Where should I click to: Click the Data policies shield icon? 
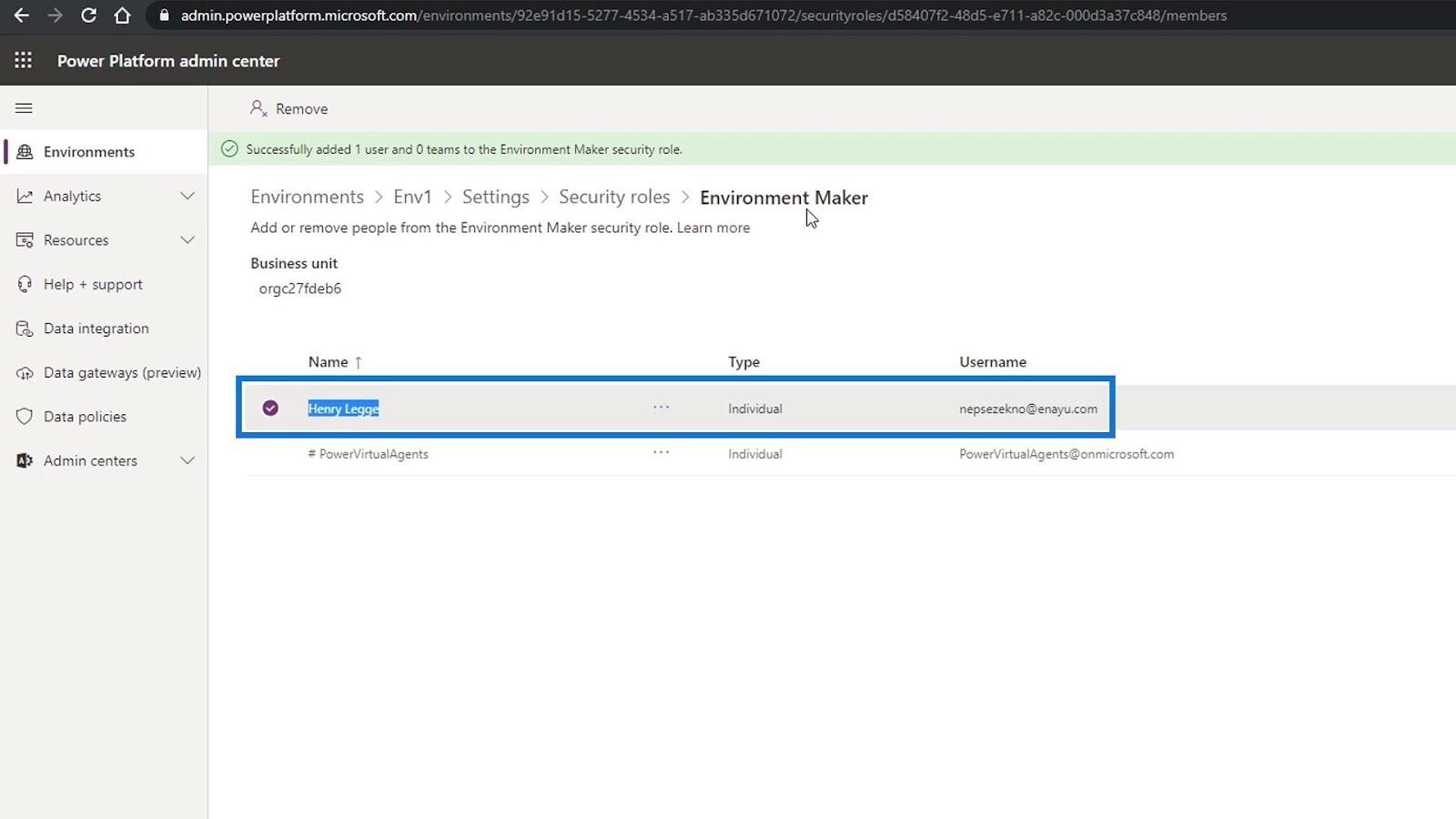25,417
